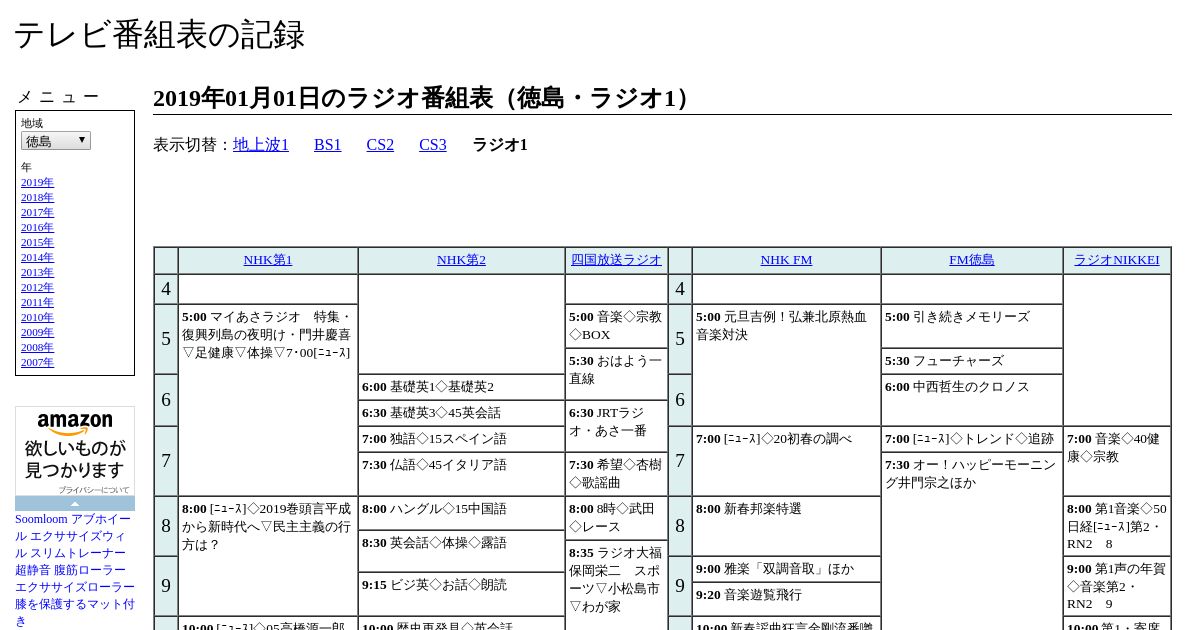The image size is (1200, 630).
Task: Click the プライバシーについて ad privacy notice
Action: point(94,490)
